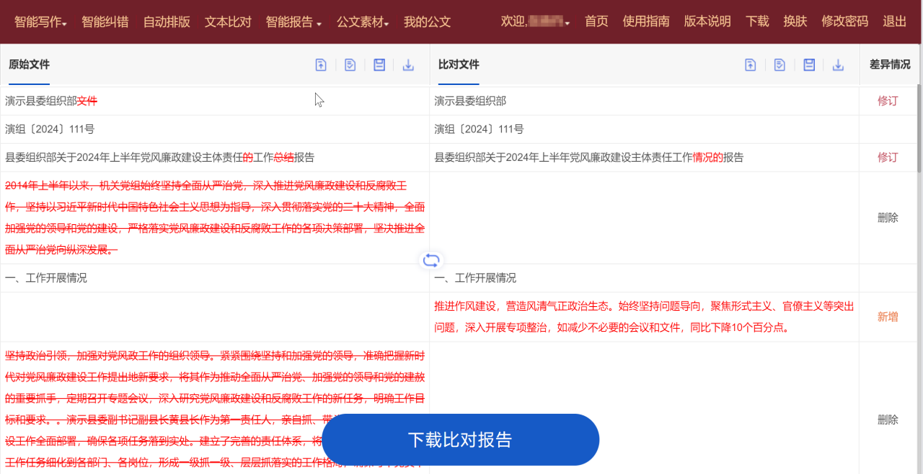Upload a file in the 原始文件 panel
The height and width of the screenshot is (474, 924).
[321, 65]
